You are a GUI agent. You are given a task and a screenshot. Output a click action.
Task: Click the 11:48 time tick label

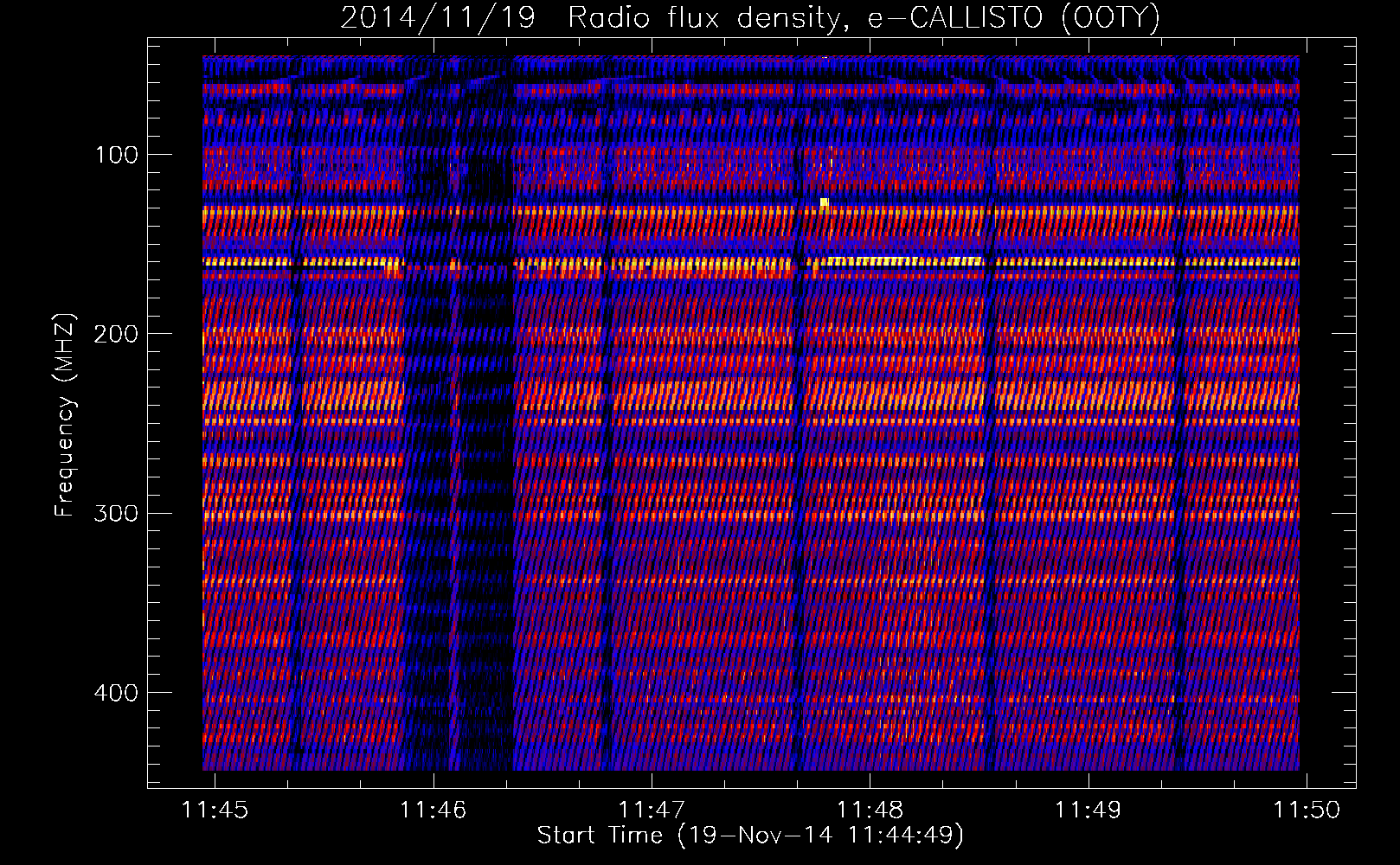870,810
